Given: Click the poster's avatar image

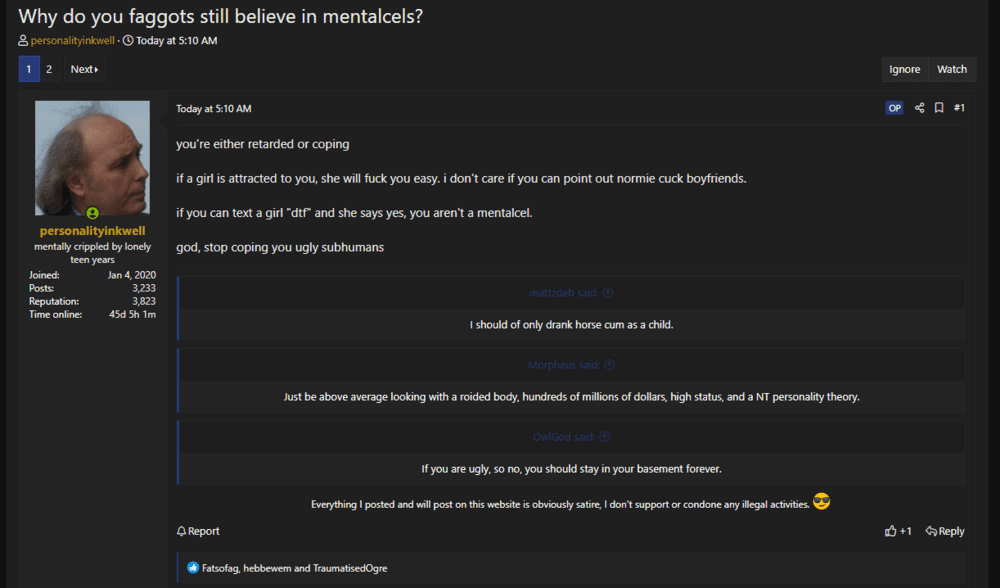Looking at the screenshot, I should pyautogui.click(x=92, y=158).
